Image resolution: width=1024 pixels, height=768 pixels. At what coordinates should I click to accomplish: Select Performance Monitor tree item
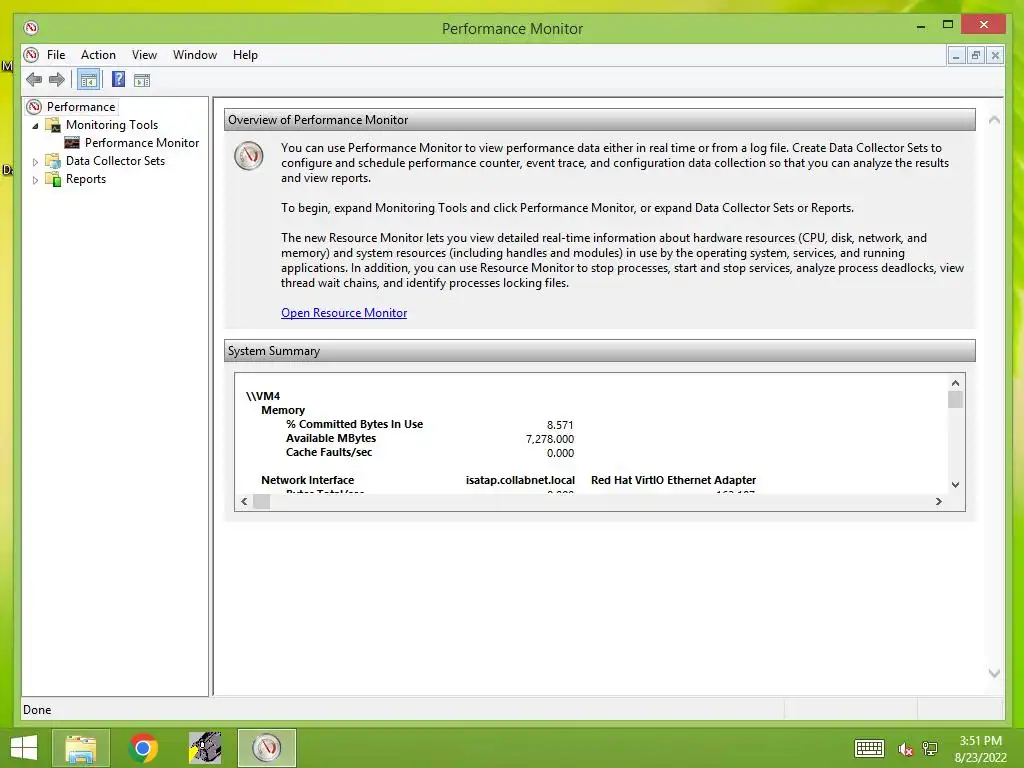point(142,142)
